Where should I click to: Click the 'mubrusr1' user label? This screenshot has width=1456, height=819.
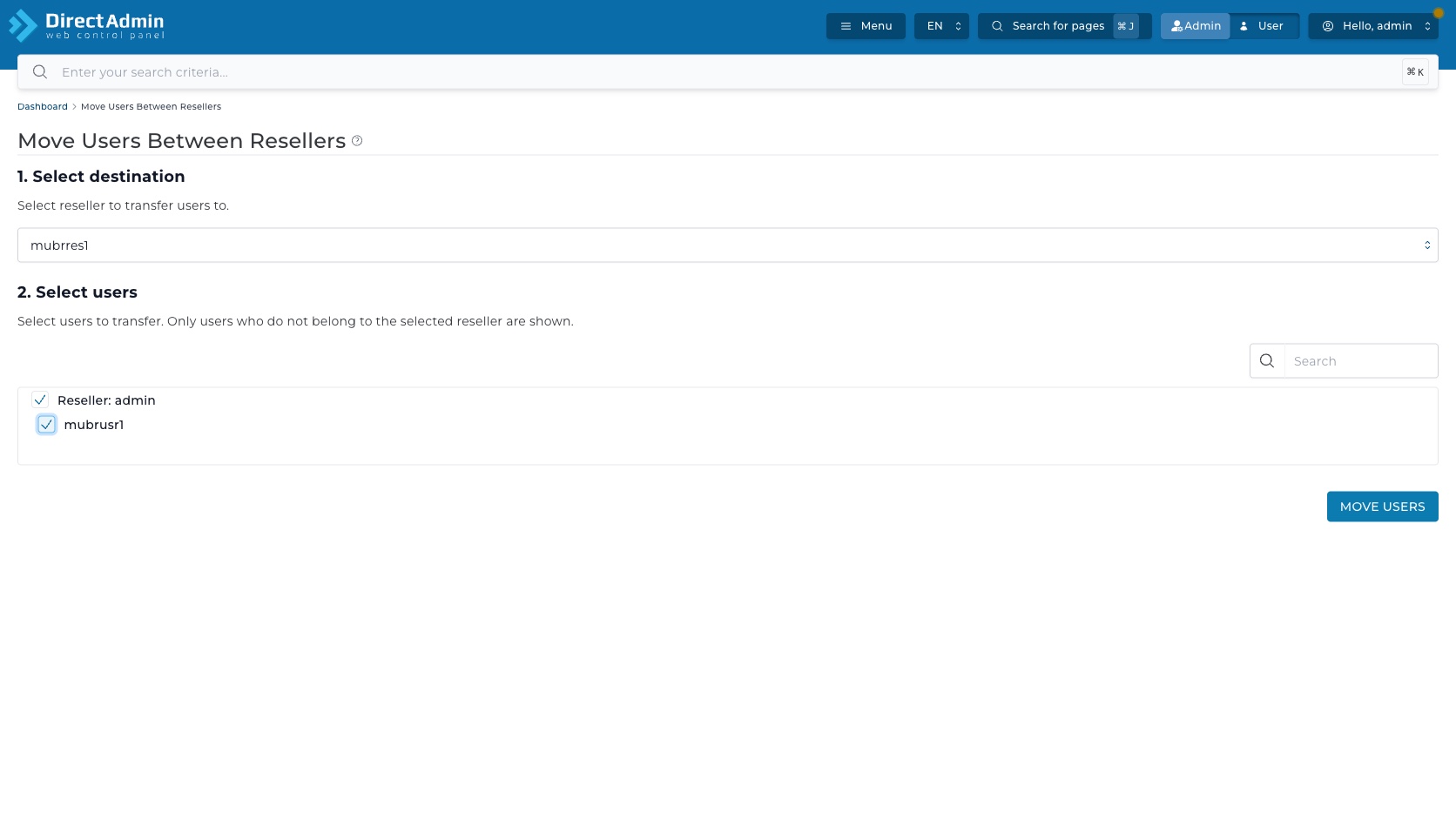(94, 425)
